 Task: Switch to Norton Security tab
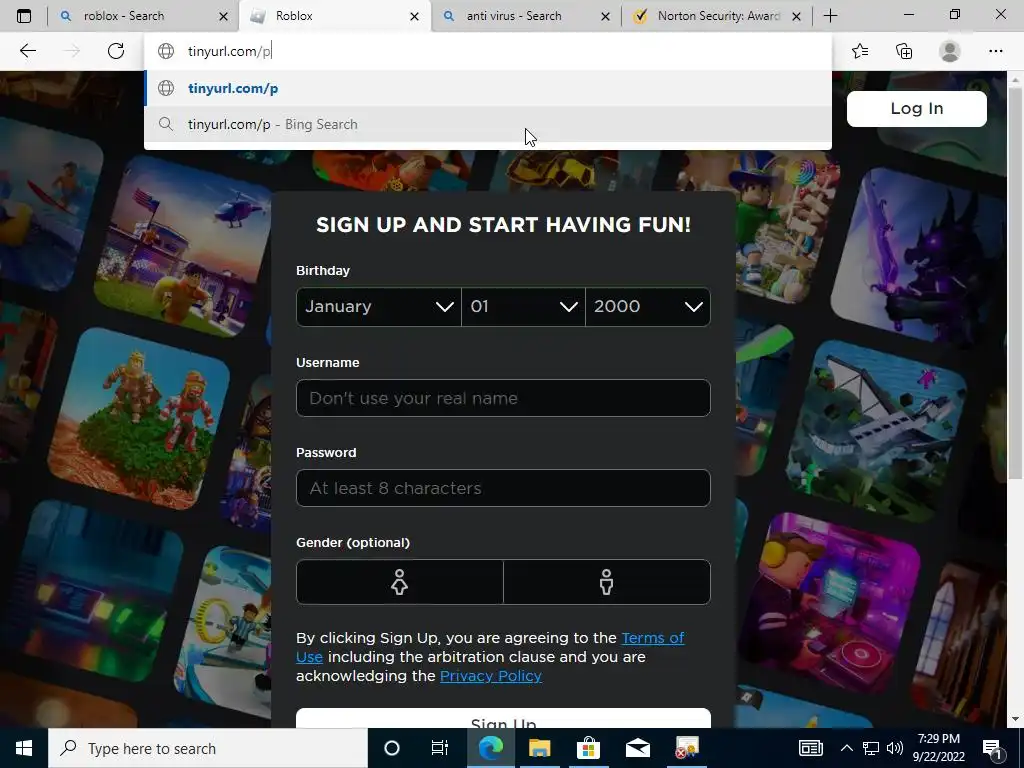(718, 16)
